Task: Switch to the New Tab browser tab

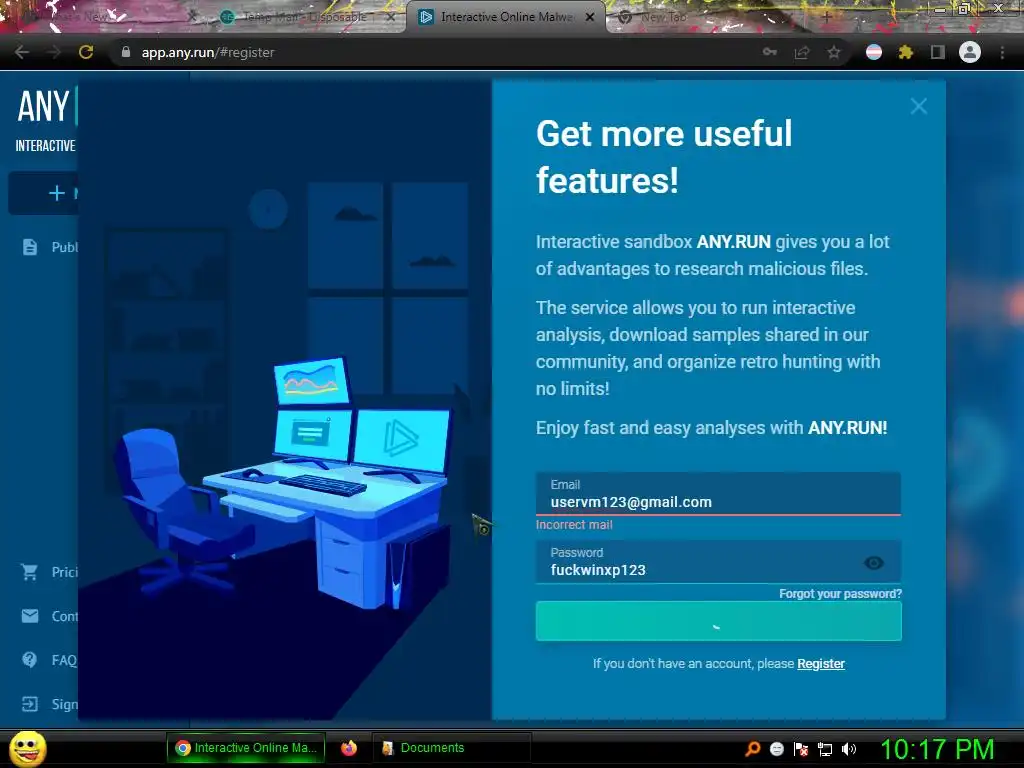Action: coord(663,17)
